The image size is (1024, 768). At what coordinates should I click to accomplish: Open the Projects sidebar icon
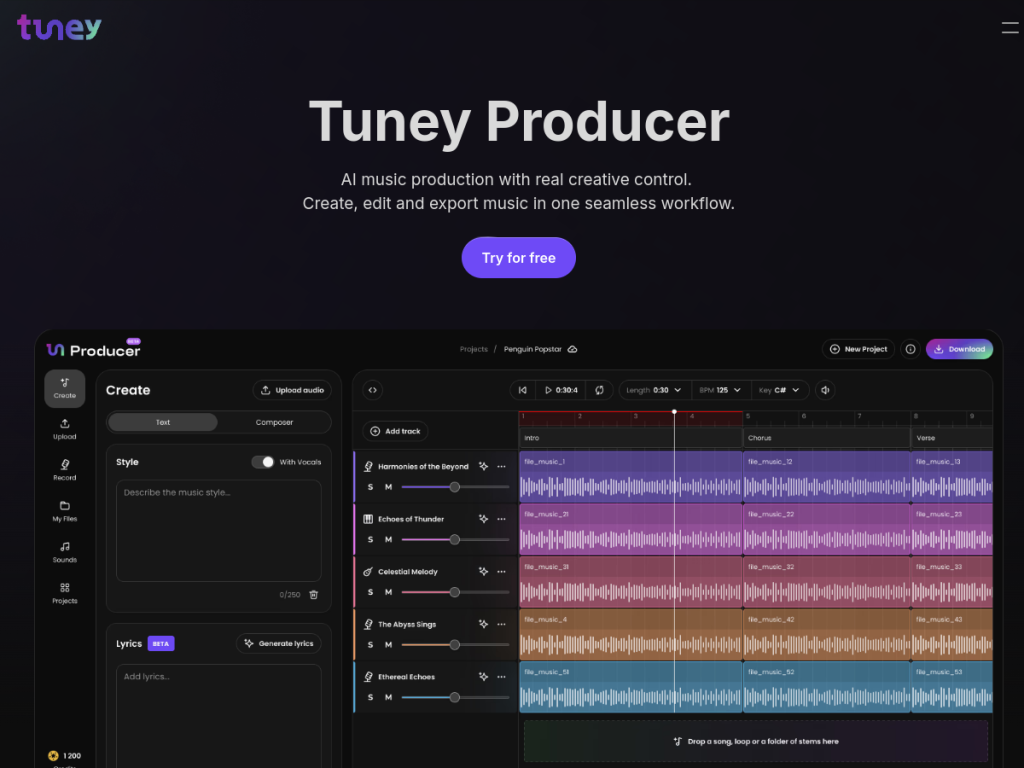pos(65,594)
